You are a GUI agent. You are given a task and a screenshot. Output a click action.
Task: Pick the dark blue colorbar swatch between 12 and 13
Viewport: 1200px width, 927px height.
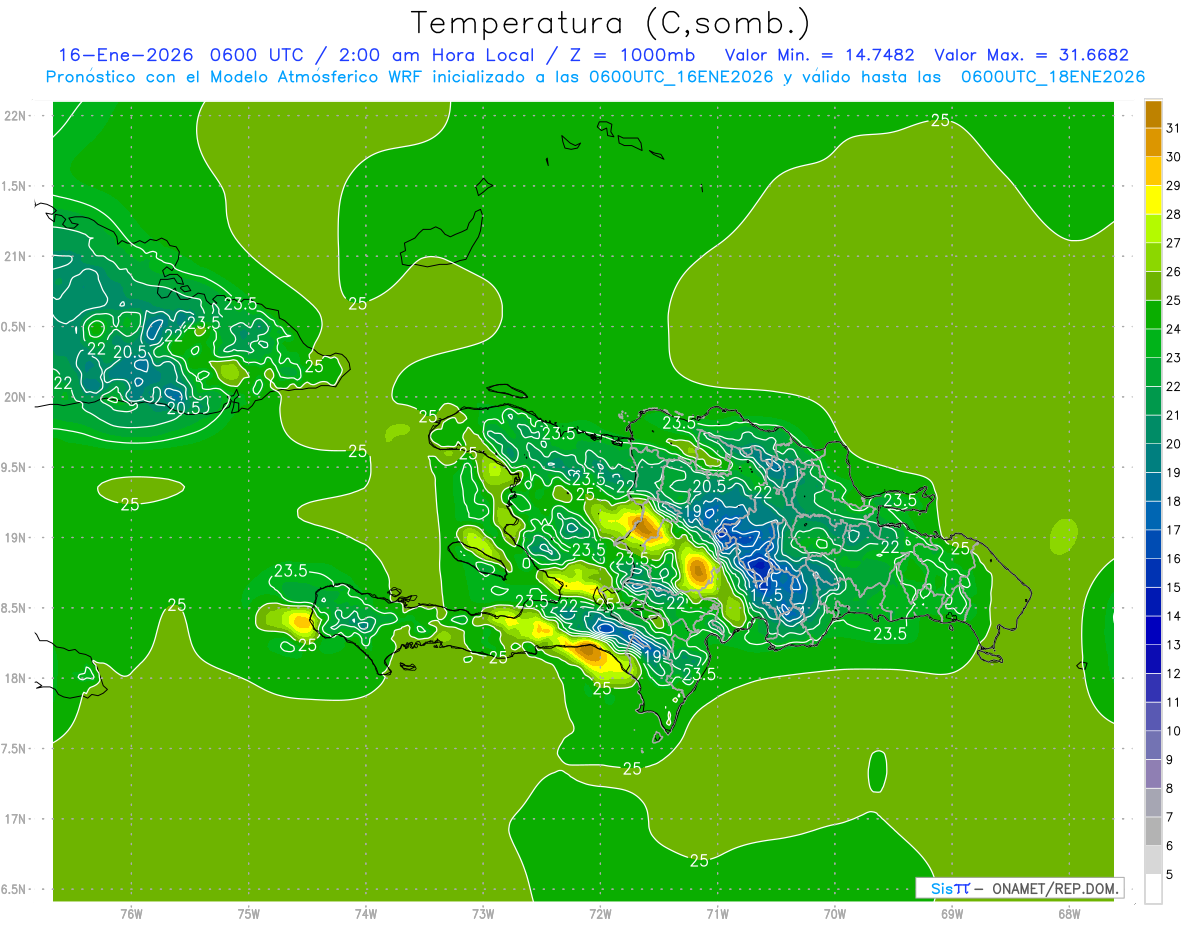(1153, 660)
